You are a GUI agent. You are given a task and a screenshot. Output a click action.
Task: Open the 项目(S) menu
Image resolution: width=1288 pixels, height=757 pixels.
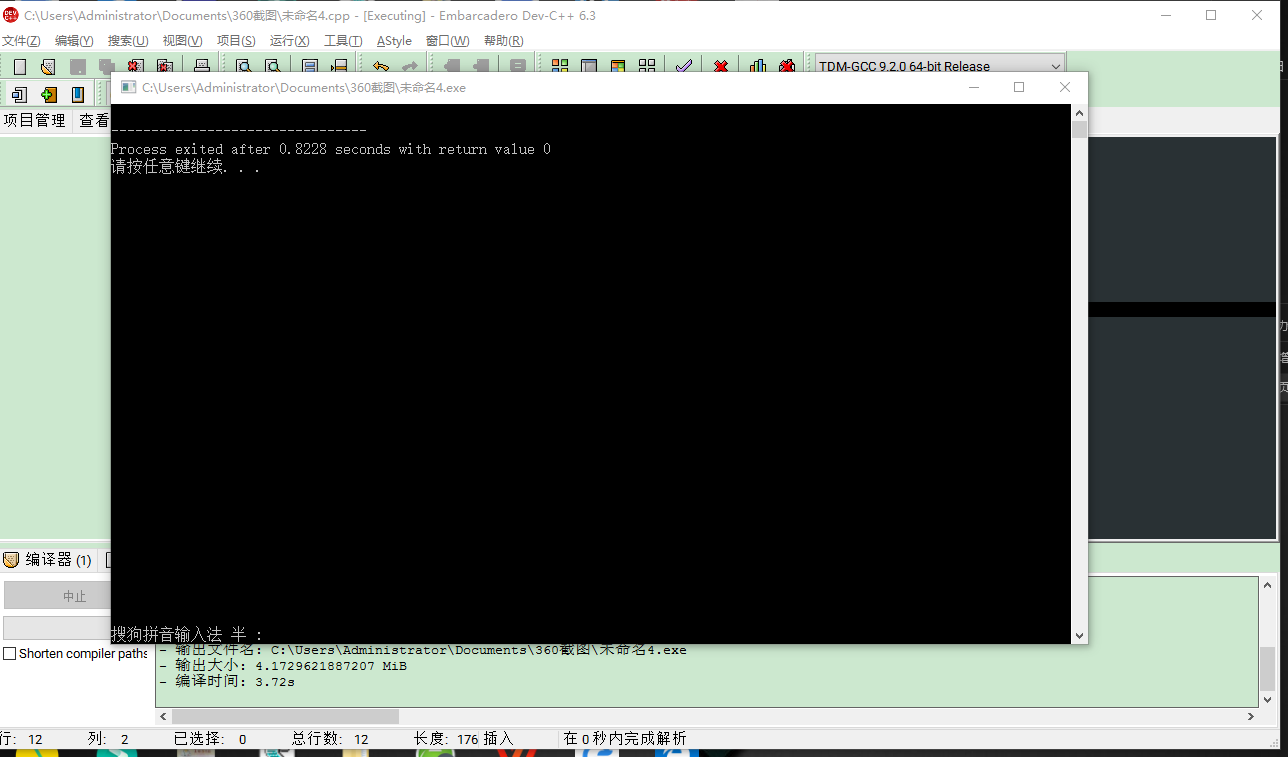click(236, 41)
